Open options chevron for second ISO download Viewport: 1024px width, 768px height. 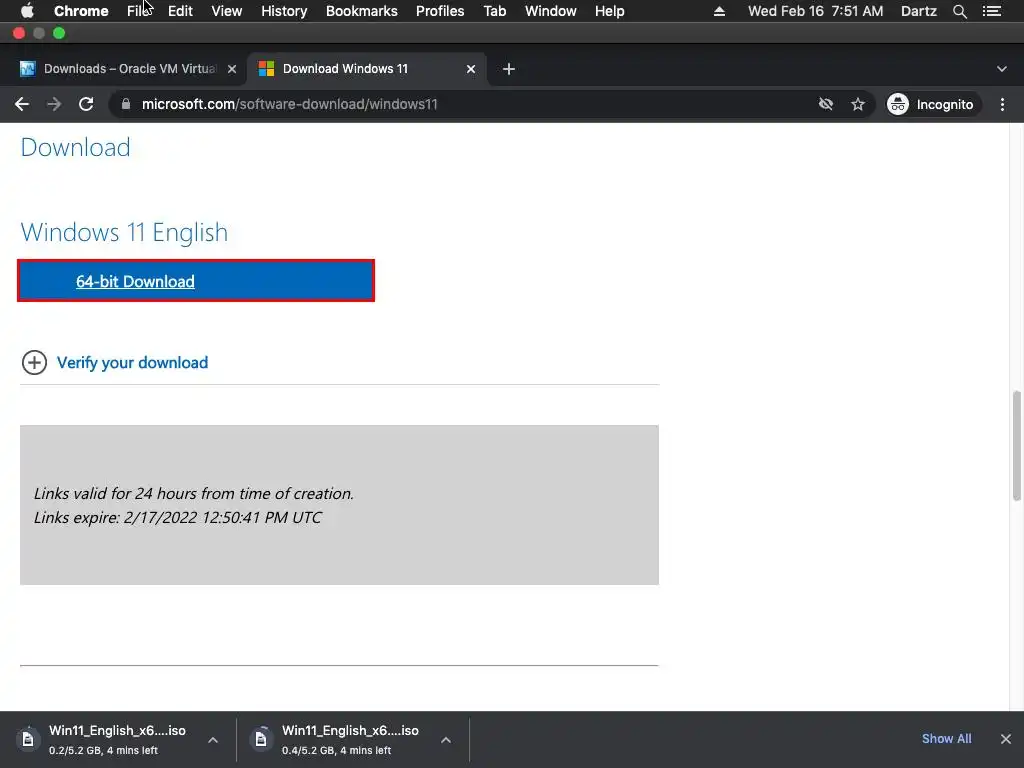[x=446, y=740]
